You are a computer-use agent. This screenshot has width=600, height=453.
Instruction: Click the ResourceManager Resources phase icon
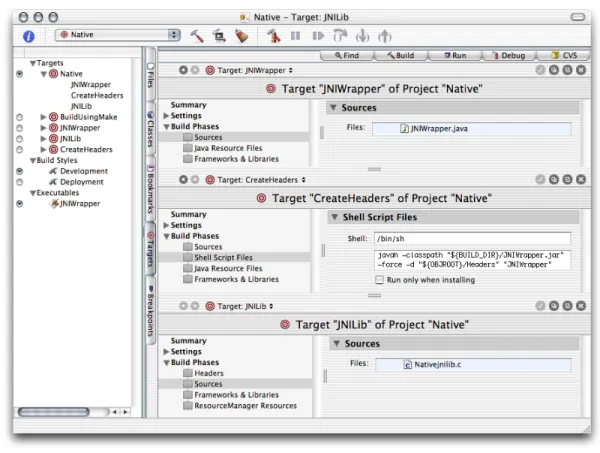click(188, 406)
